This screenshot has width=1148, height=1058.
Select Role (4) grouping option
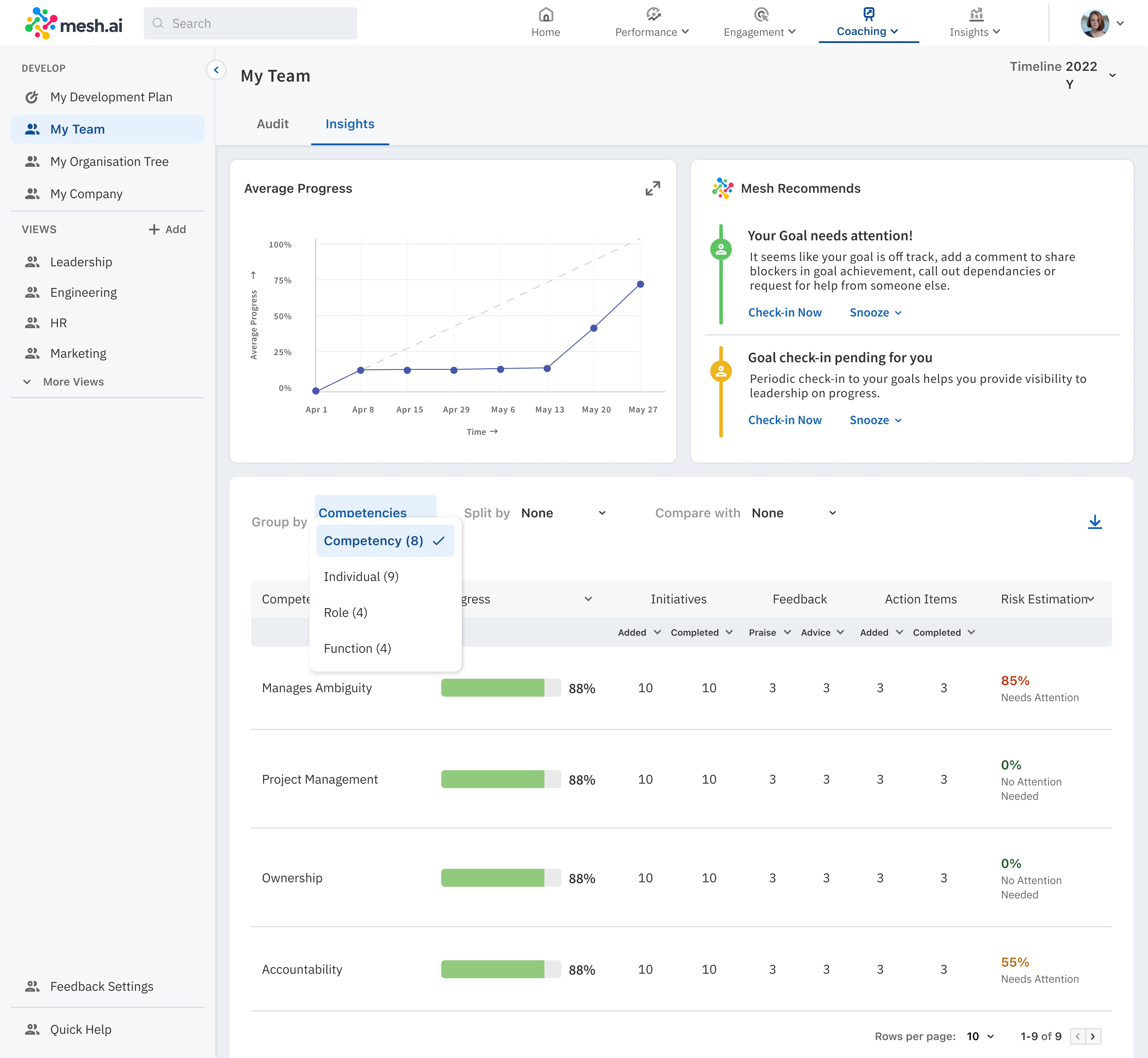[385, 613]
